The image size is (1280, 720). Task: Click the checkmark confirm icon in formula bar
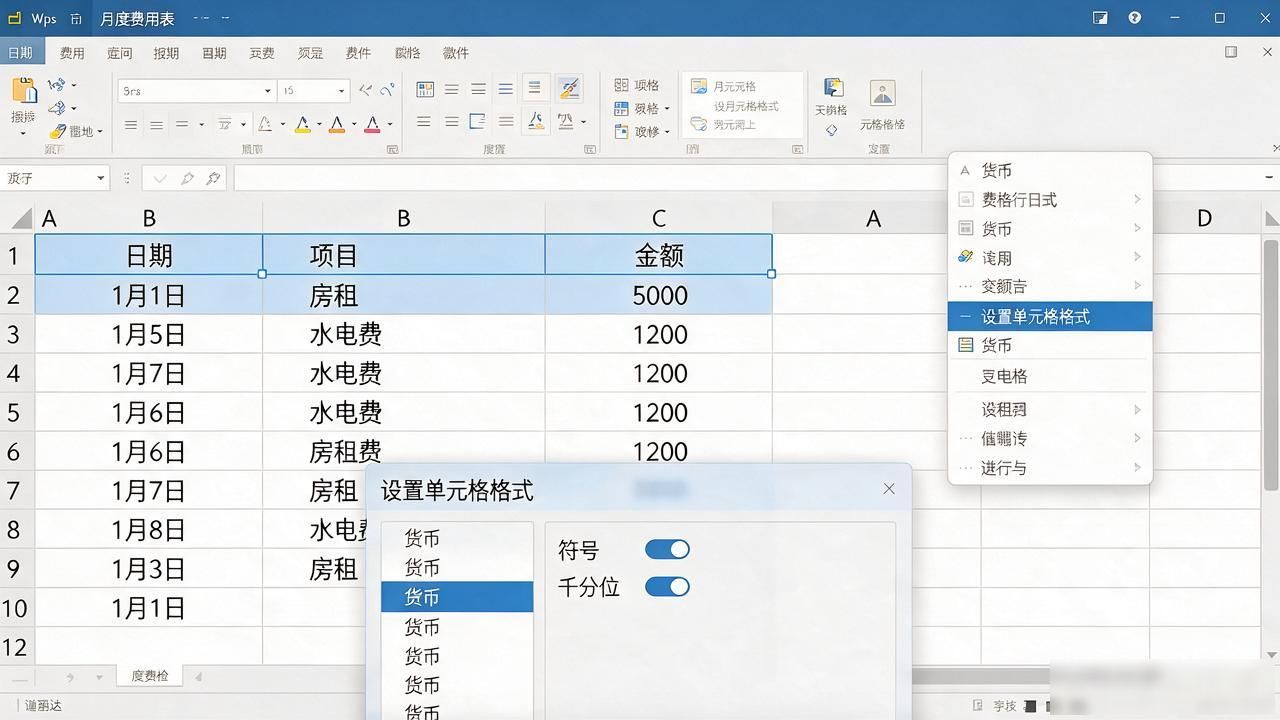click(x=160, y=178)
